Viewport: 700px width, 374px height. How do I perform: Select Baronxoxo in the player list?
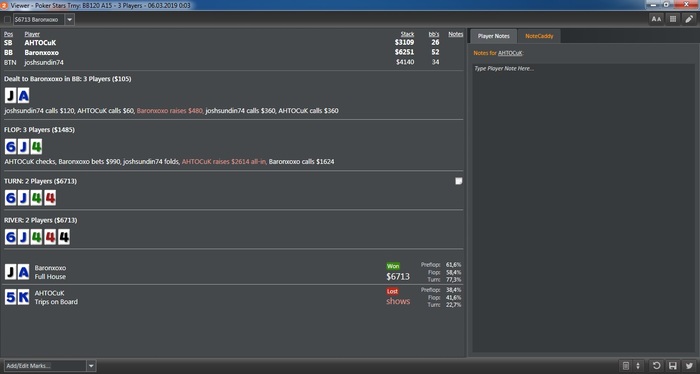tap(42, 53)
